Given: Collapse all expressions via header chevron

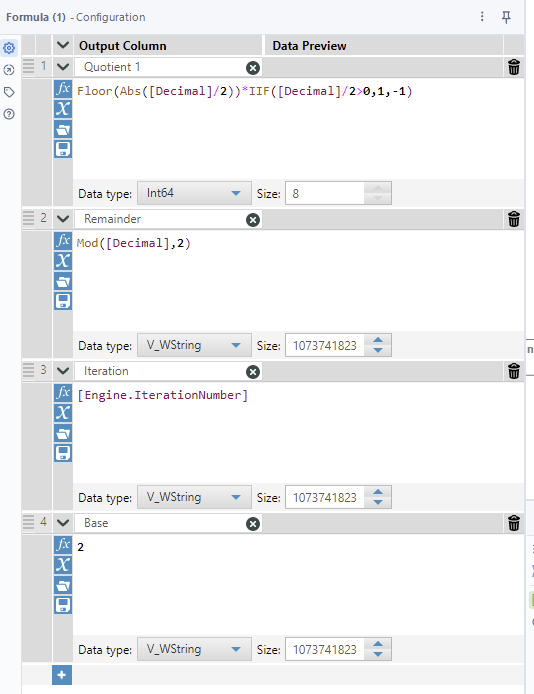Looking at the screenshot, I should coord(63,45).
